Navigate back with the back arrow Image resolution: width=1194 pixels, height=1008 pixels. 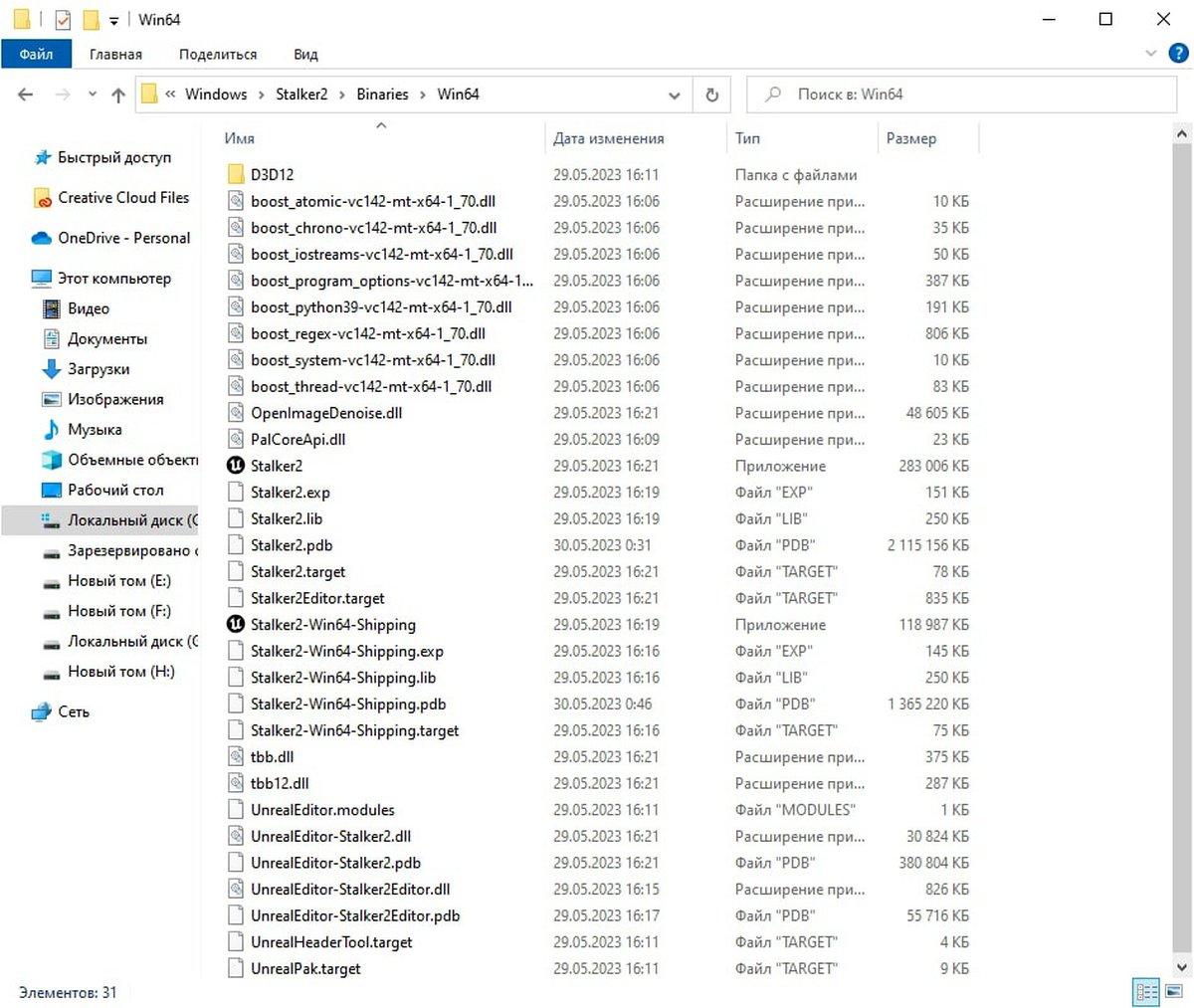point(26,95)
